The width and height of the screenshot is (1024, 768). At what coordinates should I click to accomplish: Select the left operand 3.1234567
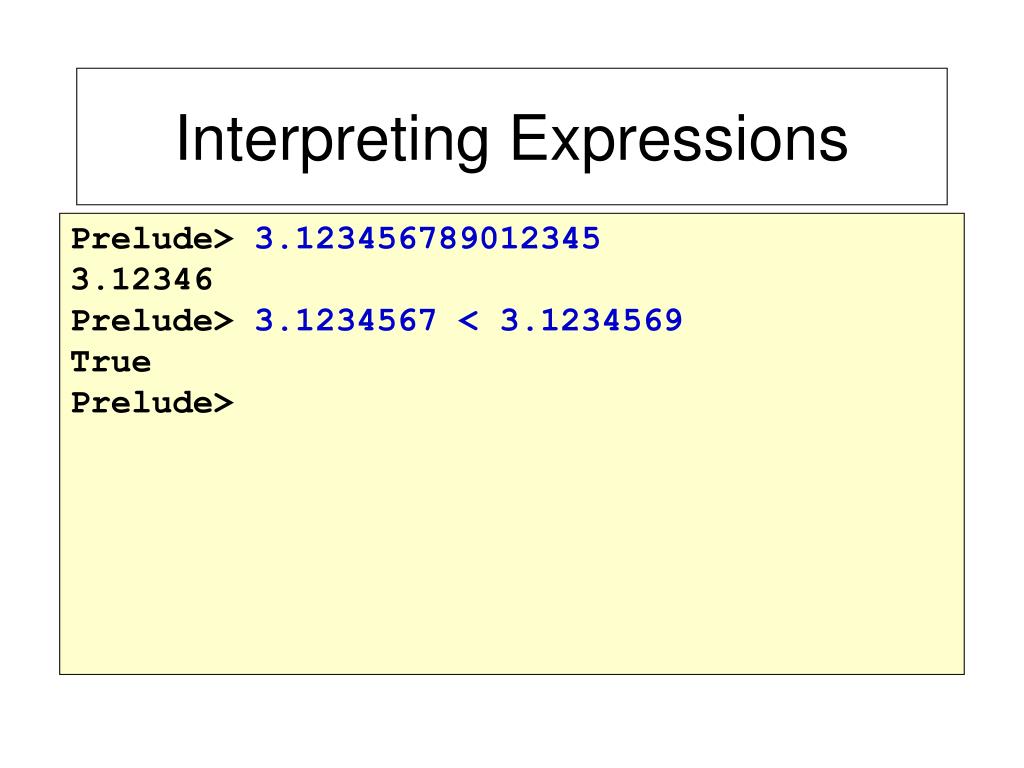(x=345, y=321)
